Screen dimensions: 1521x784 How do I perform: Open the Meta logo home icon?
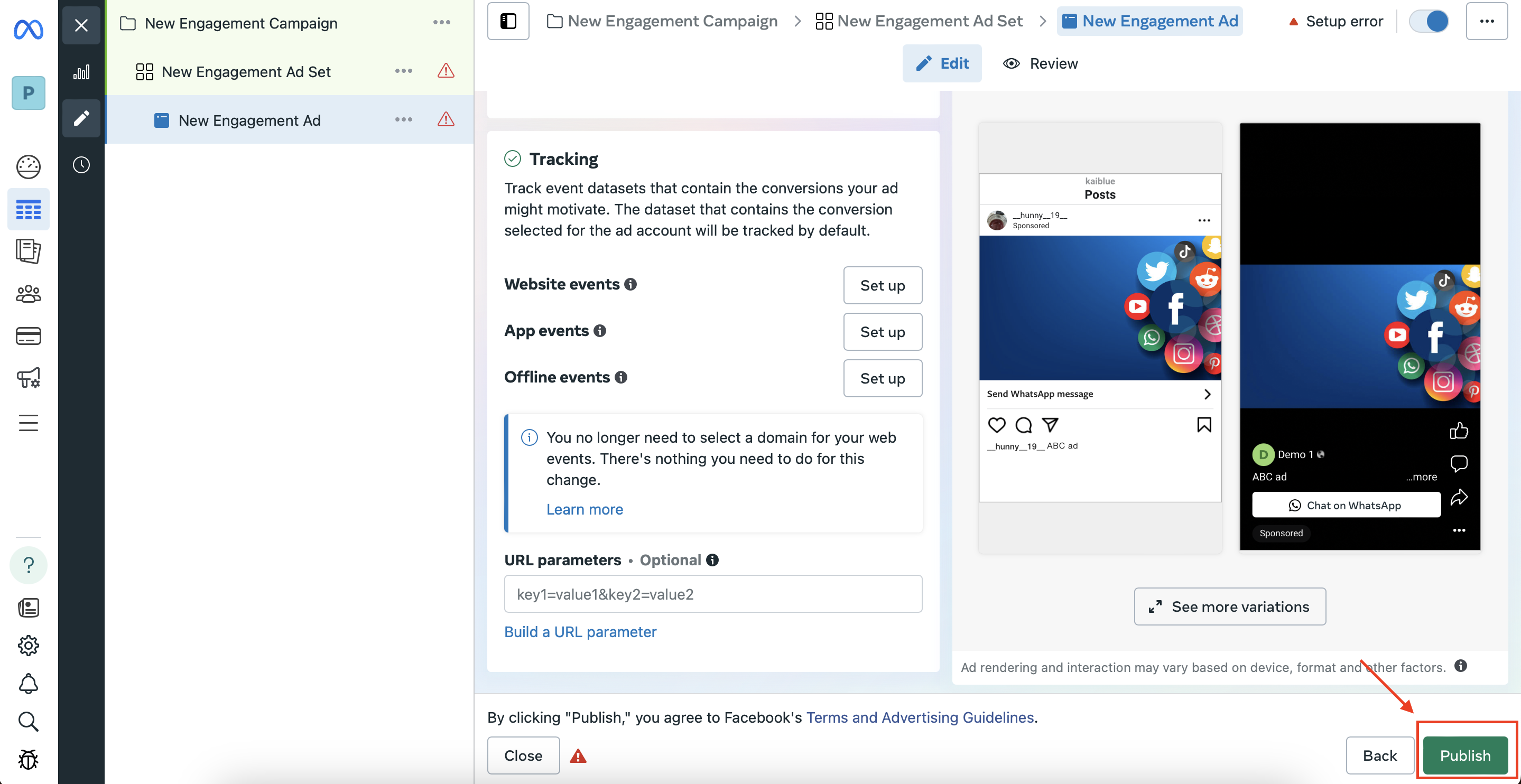click(x=29, y=30)
